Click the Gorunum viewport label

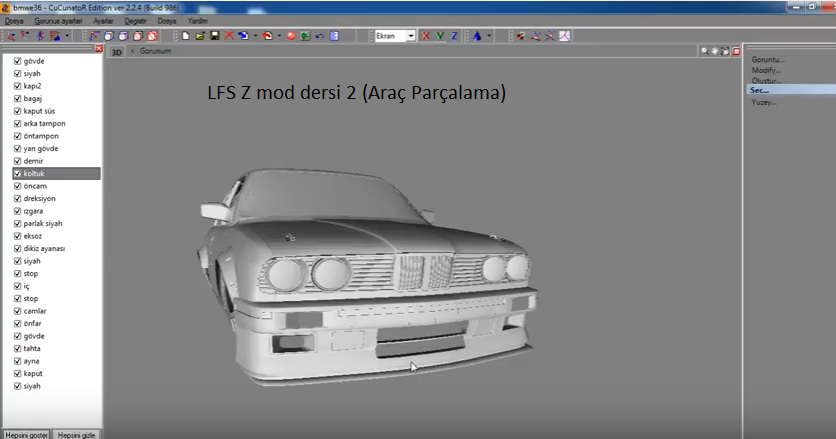tap(155, 51)
